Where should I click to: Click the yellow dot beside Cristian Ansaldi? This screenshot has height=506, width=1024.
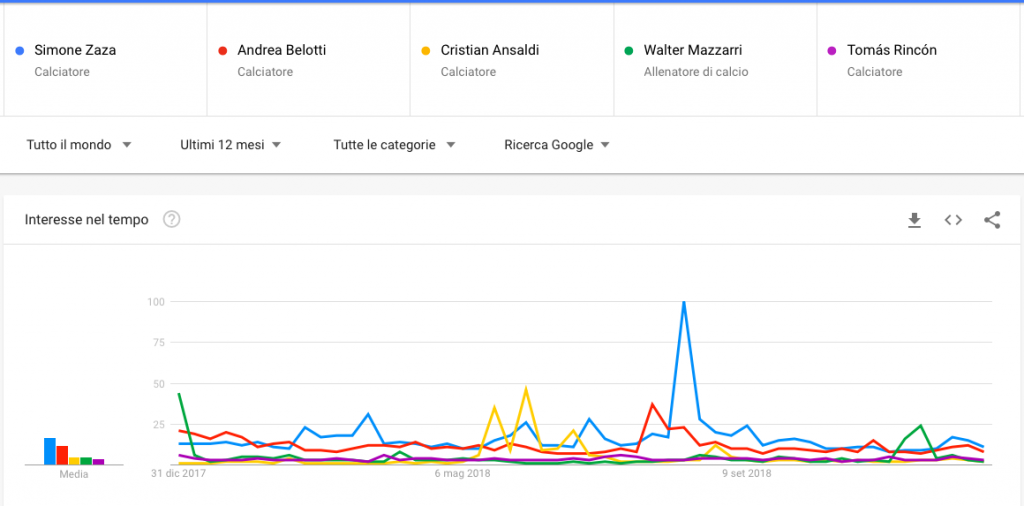coord(426,50)
